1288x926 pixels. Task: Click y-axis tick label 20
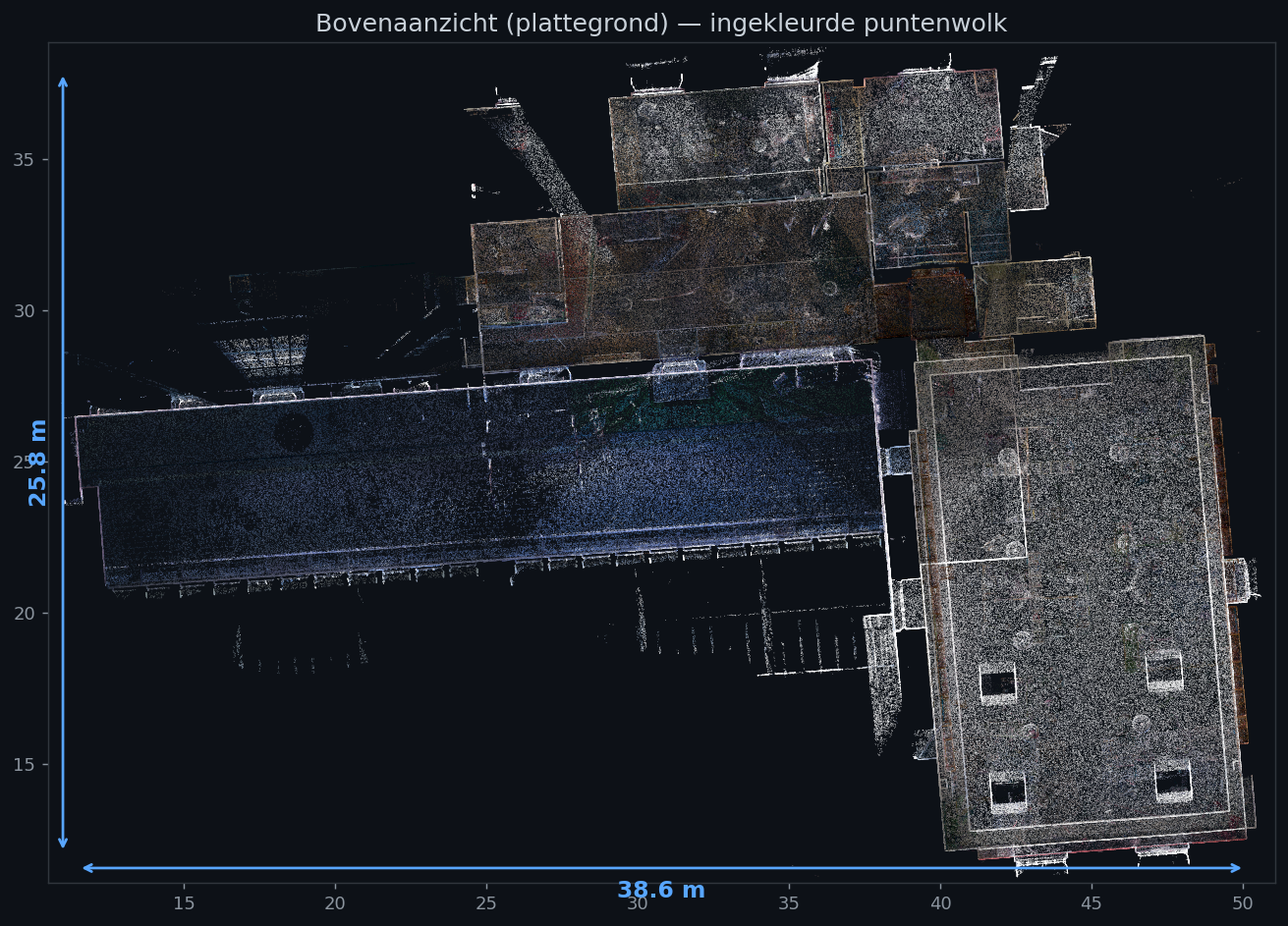(24, 613)
